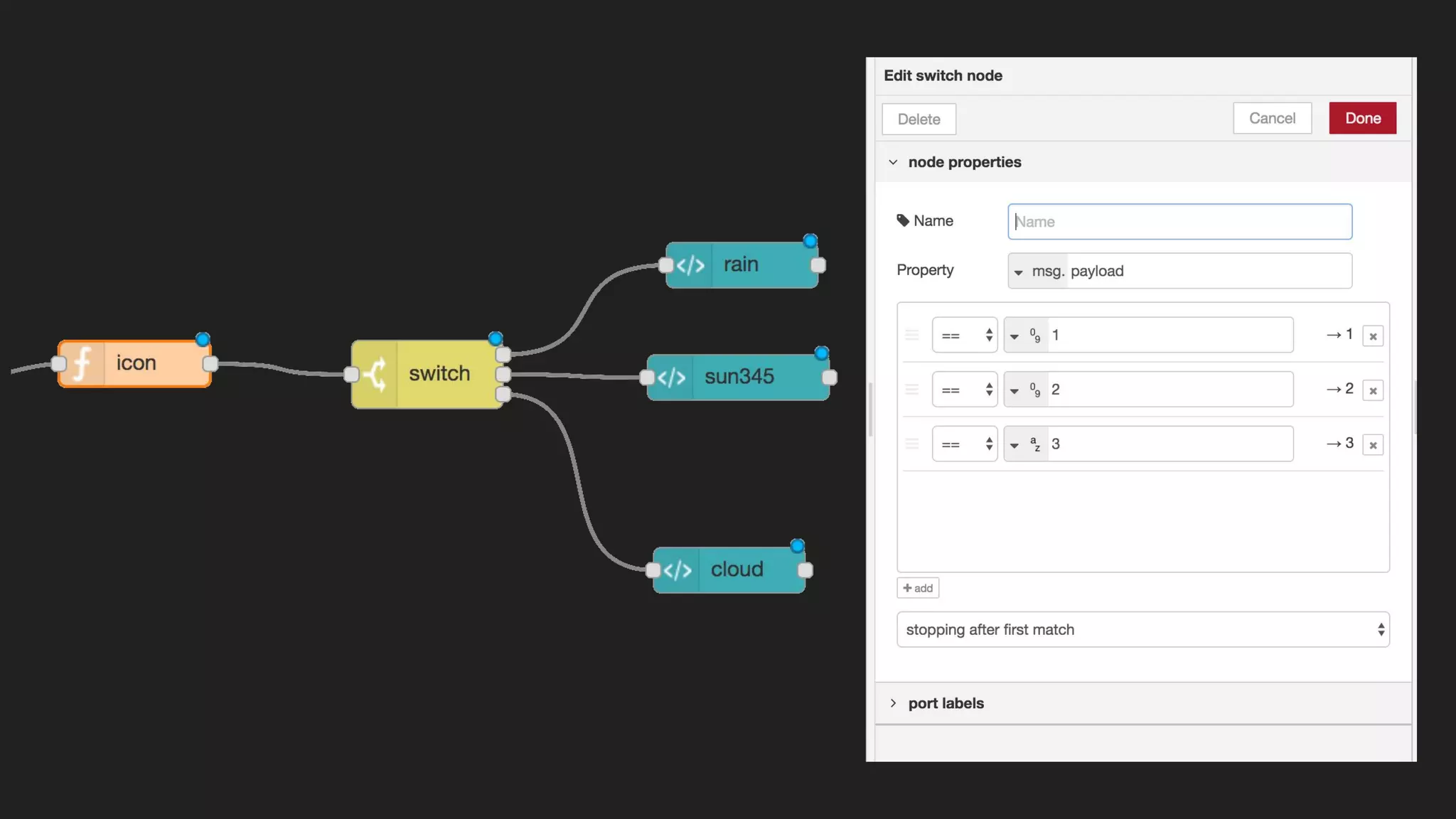Screen dimensions: 1456x819
Task: Click the template icon on sun345 node
Action: (x=671, y=378)
